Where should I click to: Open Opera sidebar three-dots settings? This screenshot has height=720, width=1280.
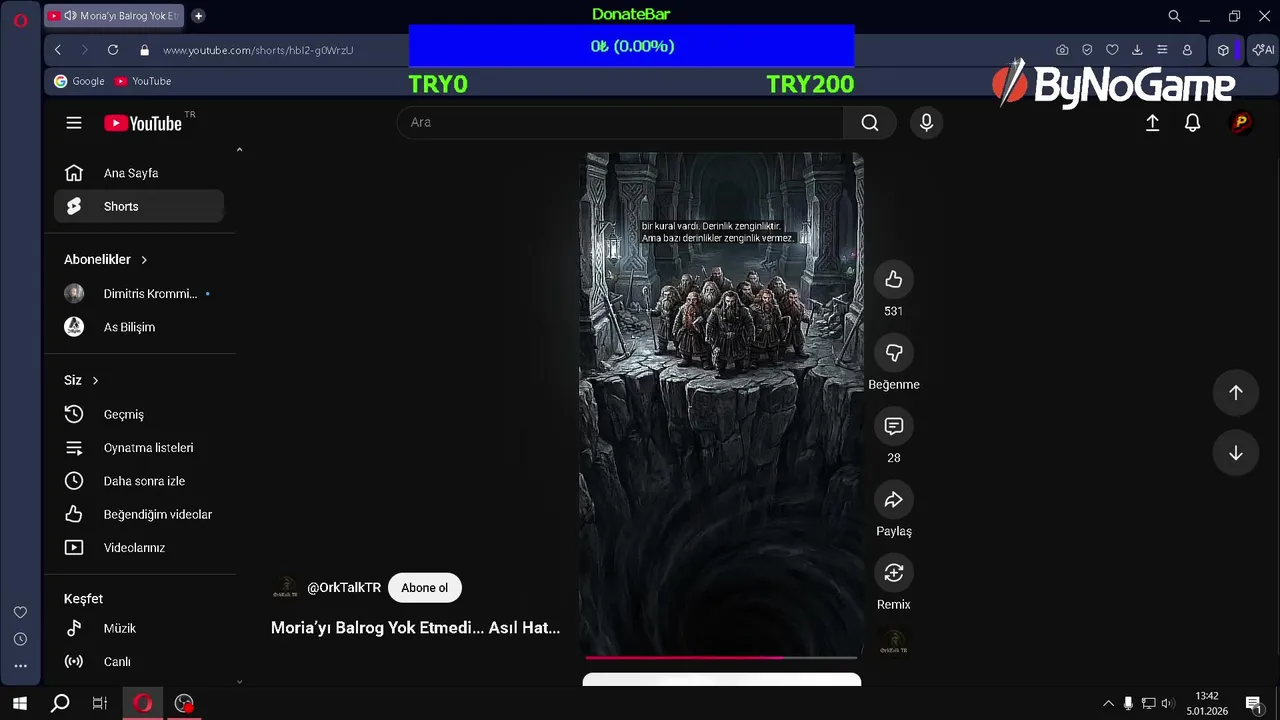[x=20, y=666]
